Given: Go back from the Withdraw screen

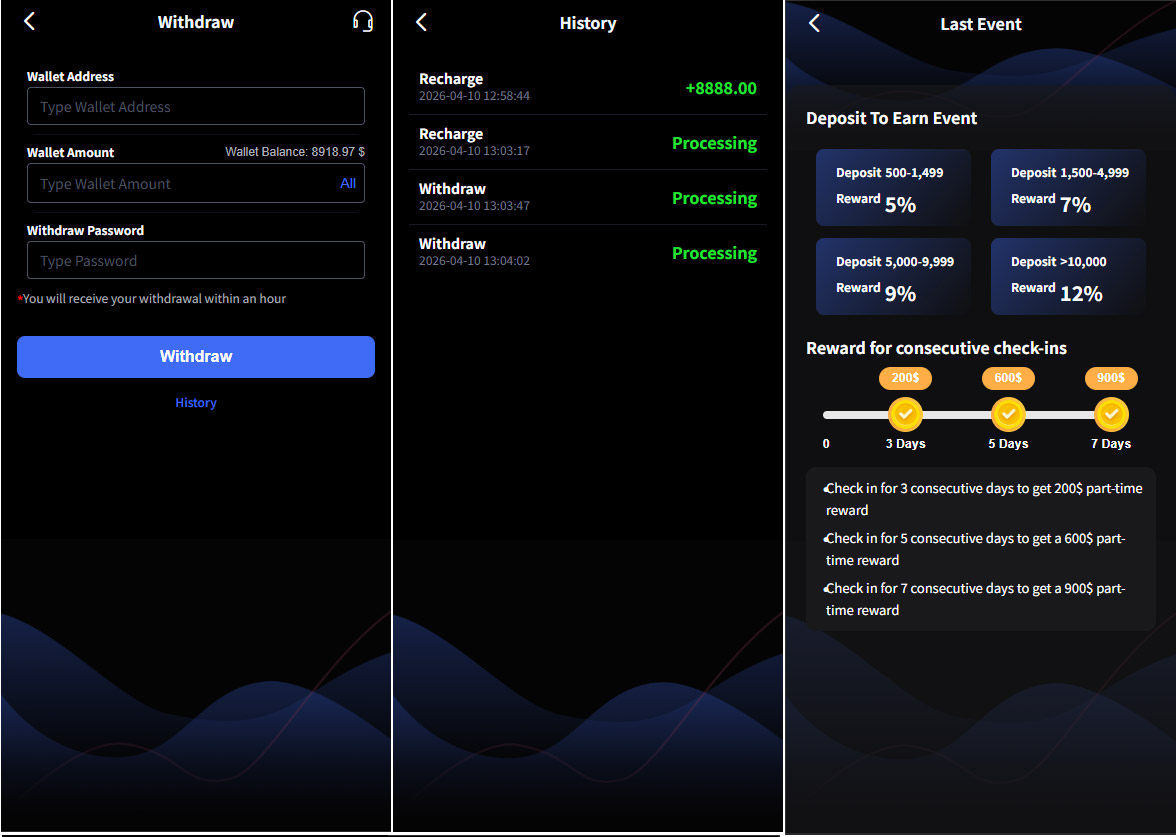Looking at the screenshot, I should pyautogui.click(x=29, y=21).
